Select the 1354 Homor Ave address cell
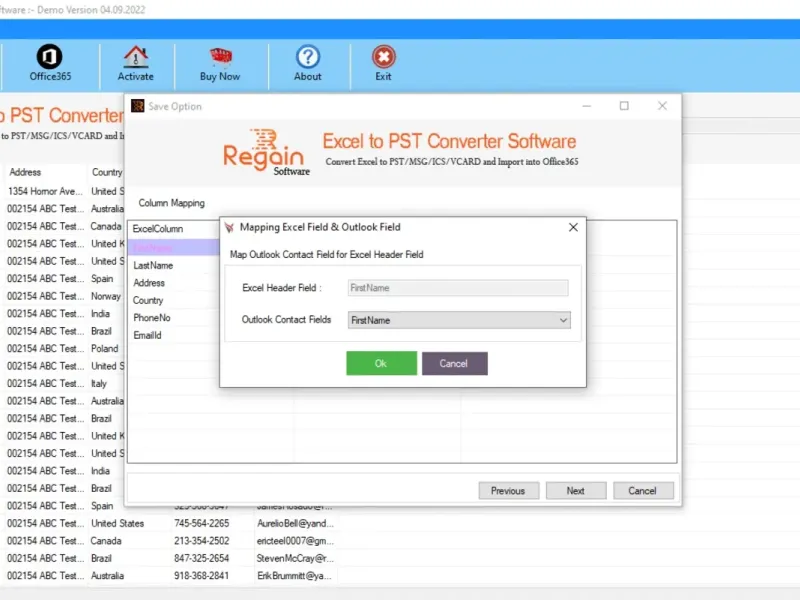The width and height of the screenshot is (800, 600). pyautogui.click(x=45, y=191)
